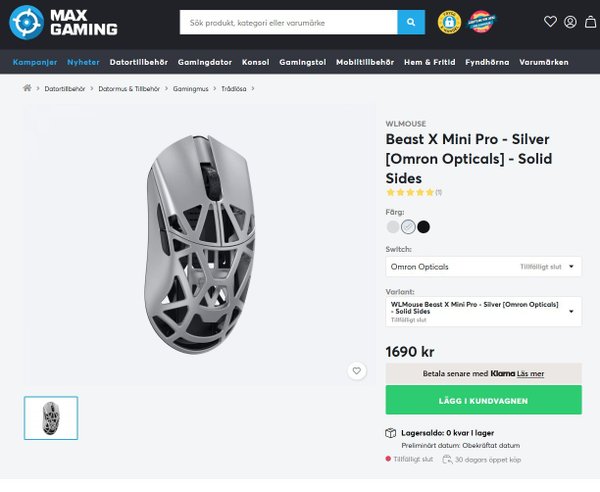Click the Trygg E-handel badge
Screen dimensions: 600x492
pos(449,22)
